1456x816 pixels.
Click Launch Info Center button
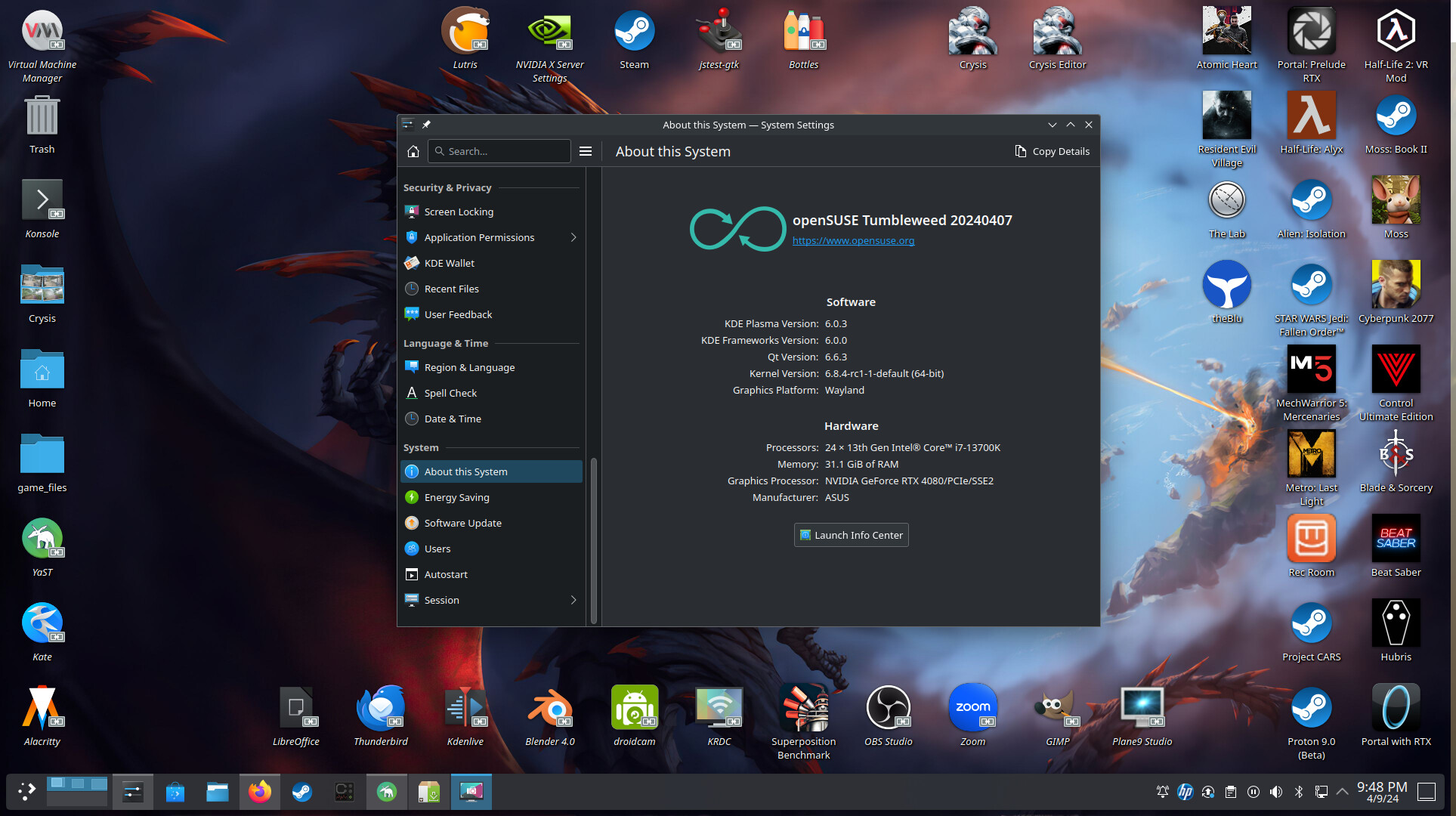click(x=851, y=535)
